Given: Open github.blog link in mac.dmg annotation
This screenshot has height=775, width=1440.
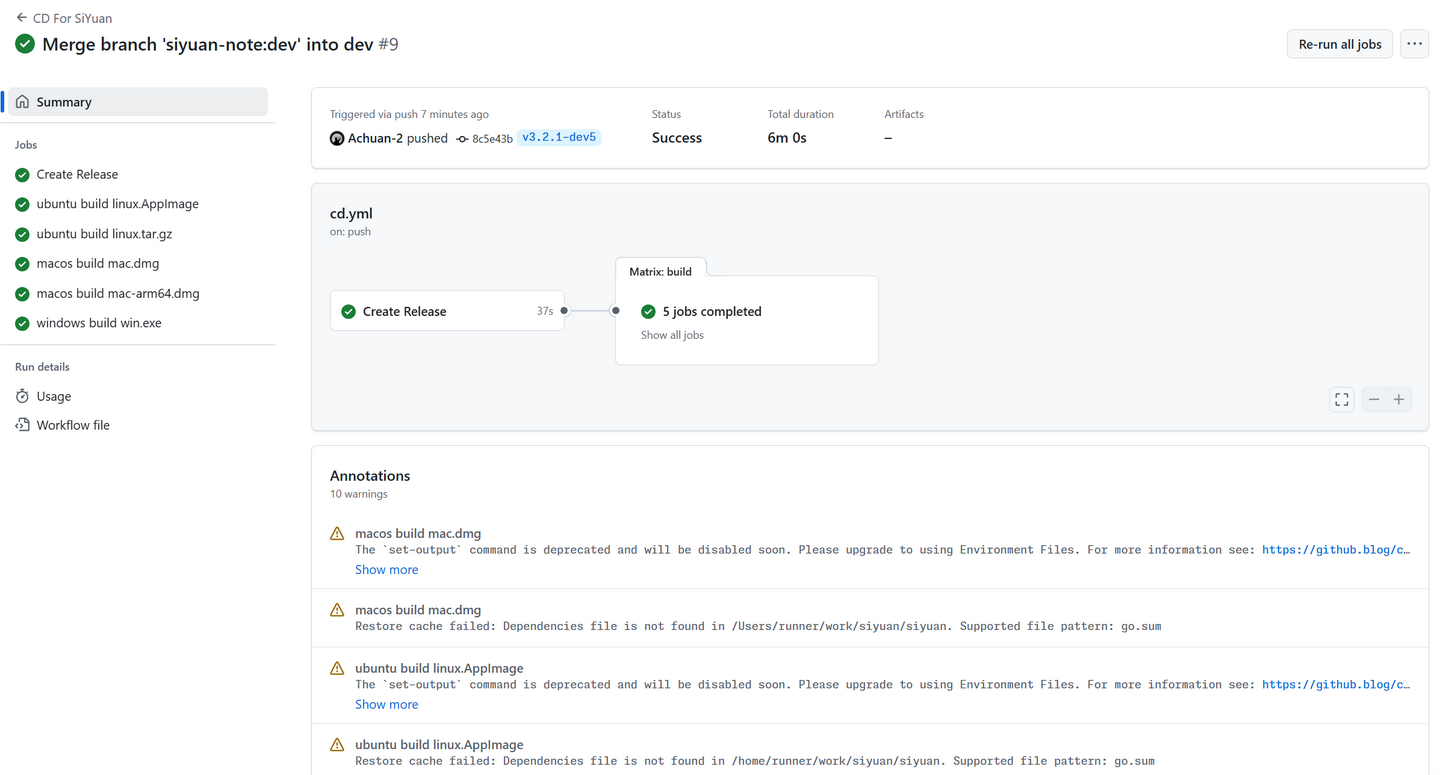Looking at the screenshot, I should (1336, 550).
